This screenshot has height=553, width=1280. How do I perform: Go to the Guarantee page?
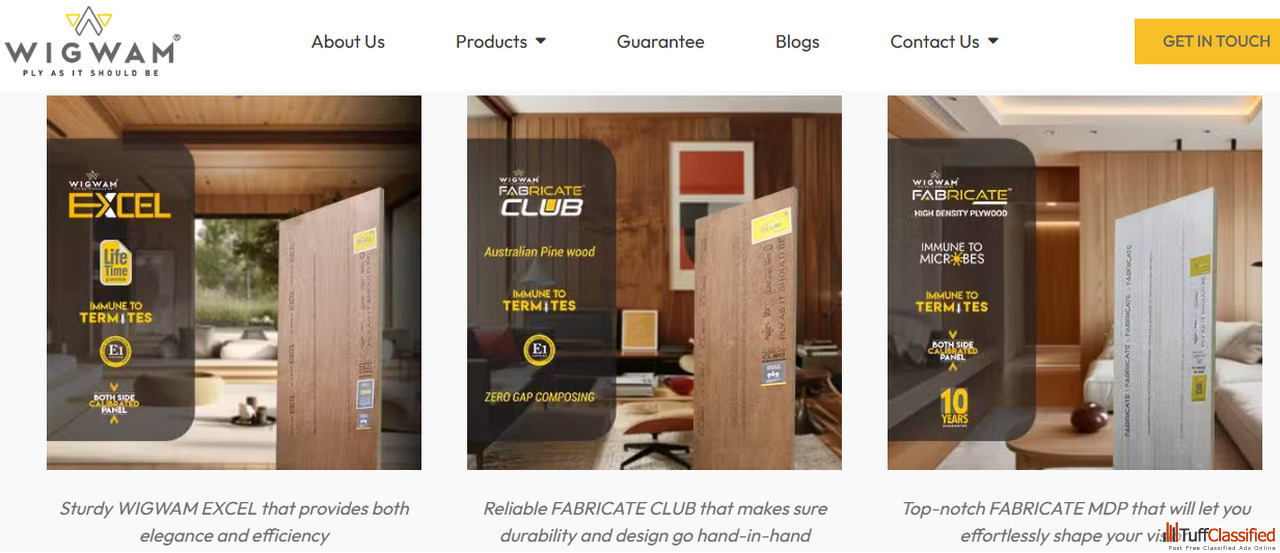660,42
